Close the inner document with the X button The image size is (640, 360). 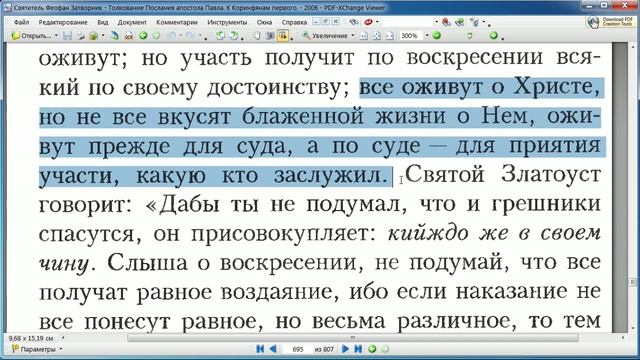(x=335, y=22)
